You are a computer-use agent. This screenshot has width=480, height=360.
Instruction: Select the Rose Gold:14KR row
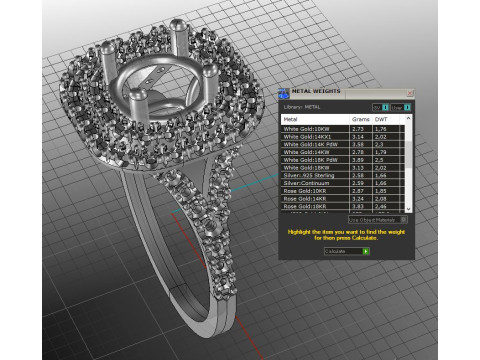343,199
